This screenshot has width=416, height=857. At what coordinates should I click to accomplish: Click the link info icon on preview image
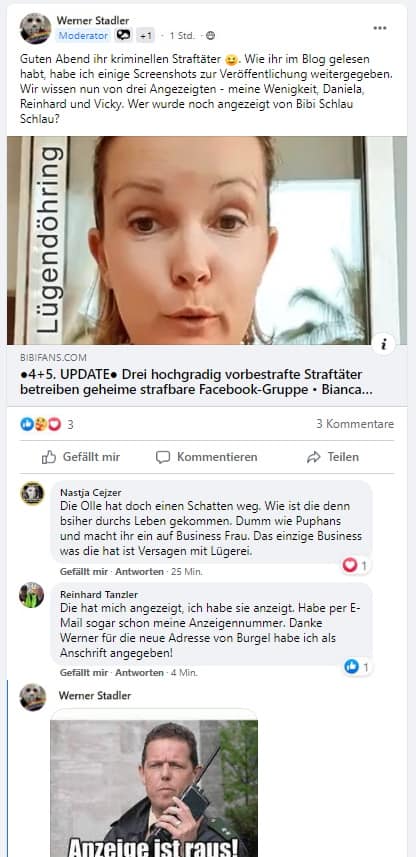tap(384, 344)
